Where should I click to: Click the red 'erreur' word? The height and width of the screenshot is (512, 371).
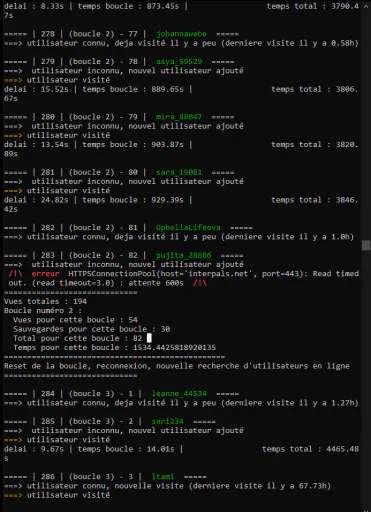coord(45,274)
